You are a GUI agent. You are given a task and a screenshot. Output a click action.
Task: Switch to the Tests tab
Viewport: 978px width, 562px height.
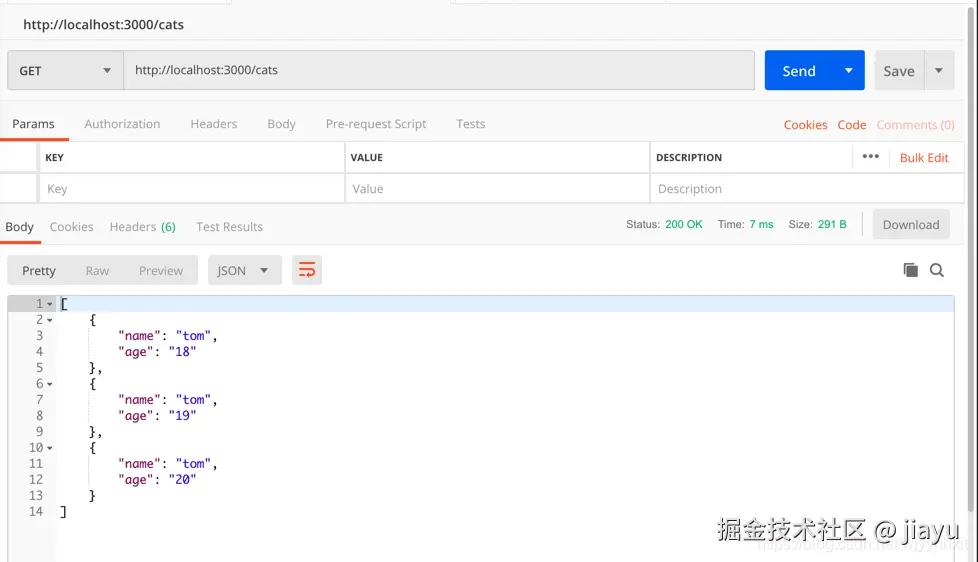click(470, 124)
